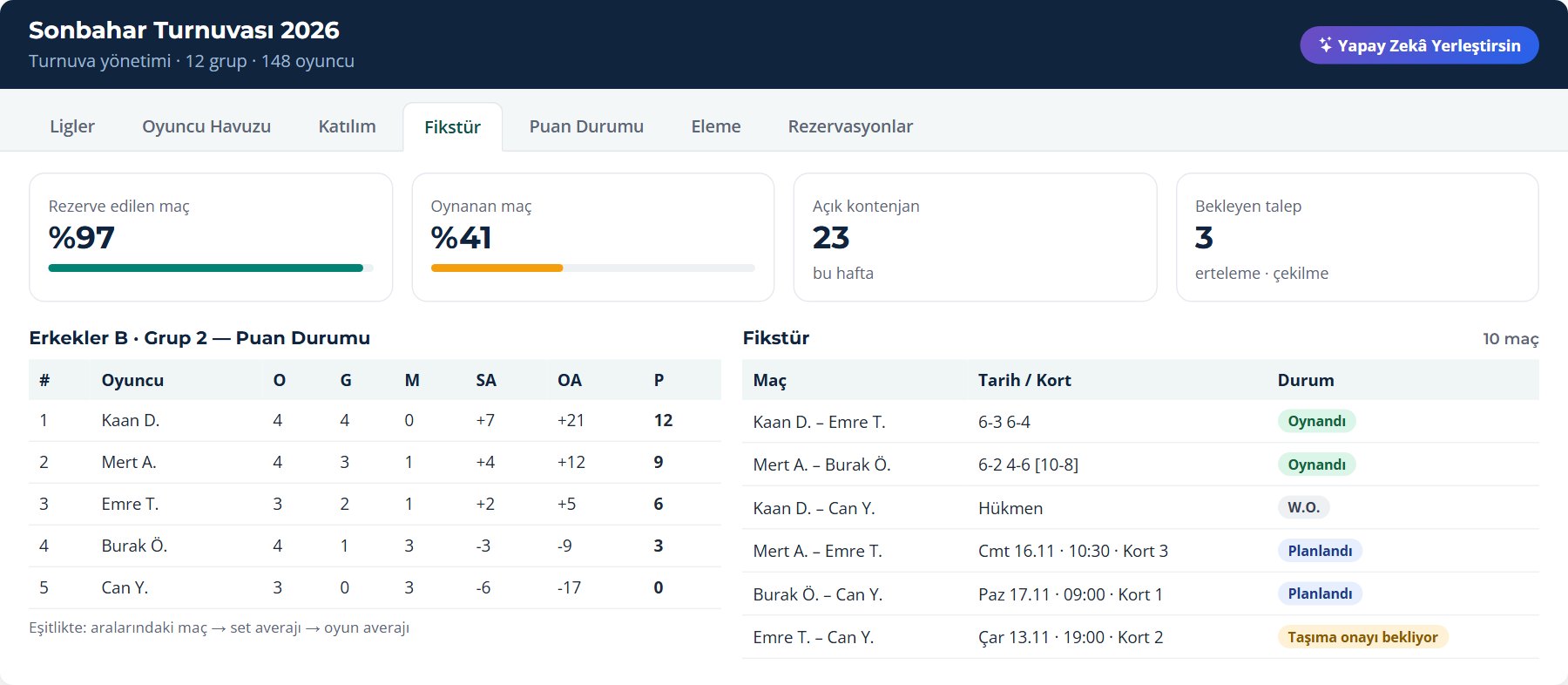The image size is (1568, 685).
Task: Open the Mert A. – Emre T. match
Action: [x=817, y=551]
